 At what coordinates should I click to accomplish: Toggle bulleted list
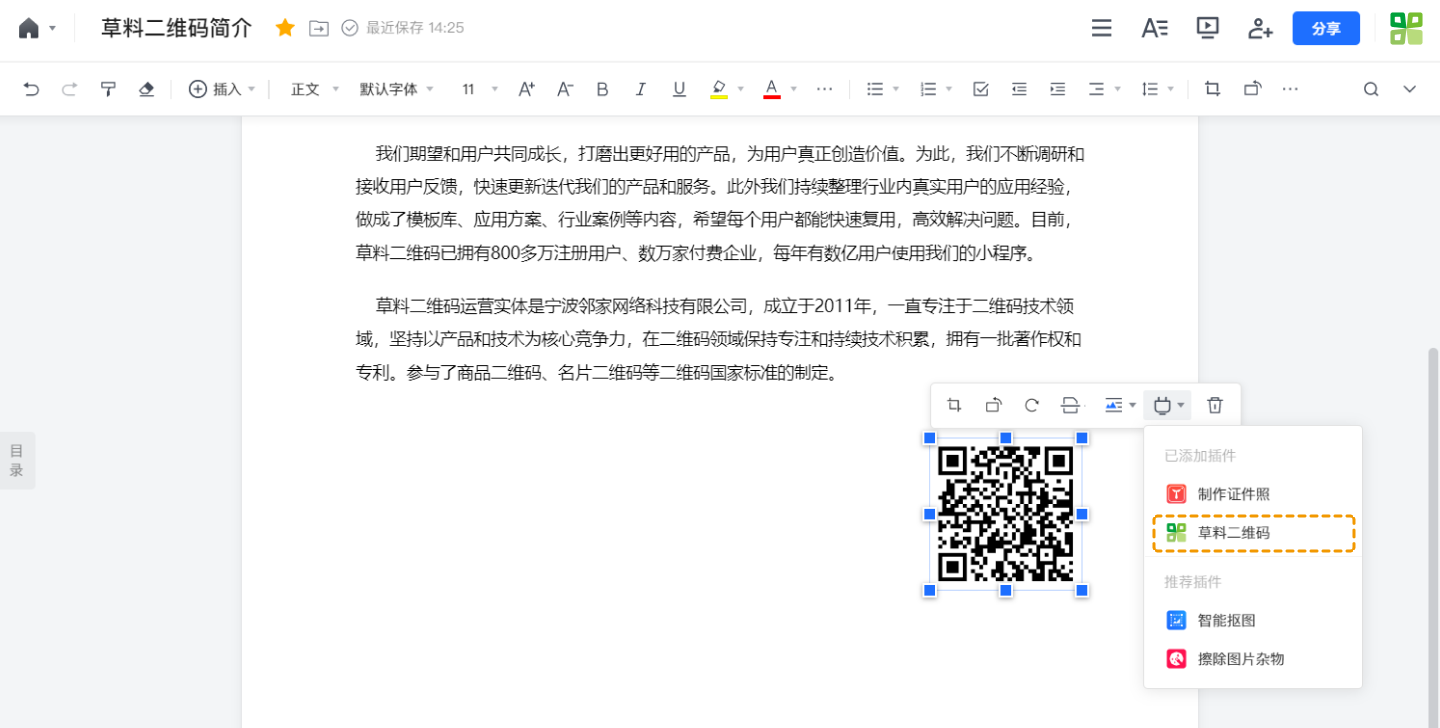(875, 89)
